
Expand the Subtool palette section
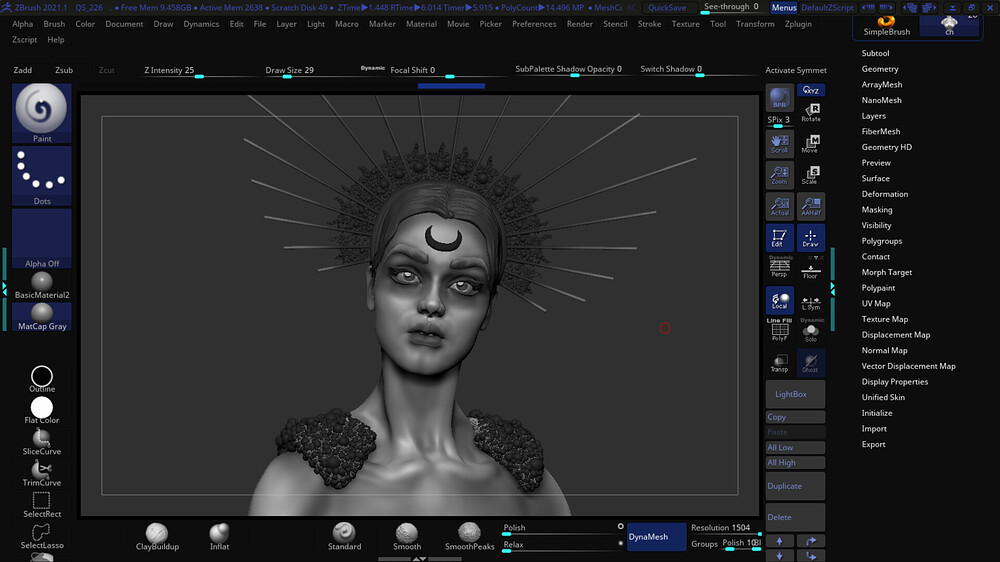(875, 53)
